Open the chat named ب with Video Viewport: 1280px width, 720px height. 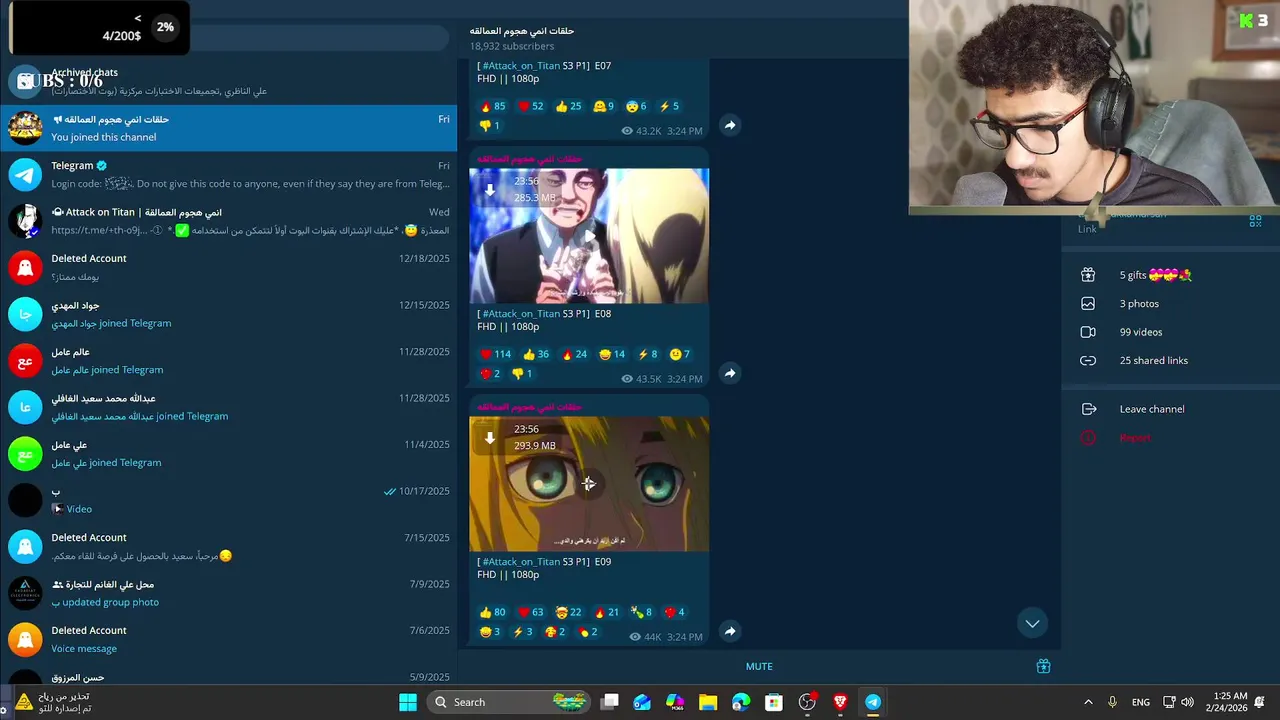click(228, 500)
